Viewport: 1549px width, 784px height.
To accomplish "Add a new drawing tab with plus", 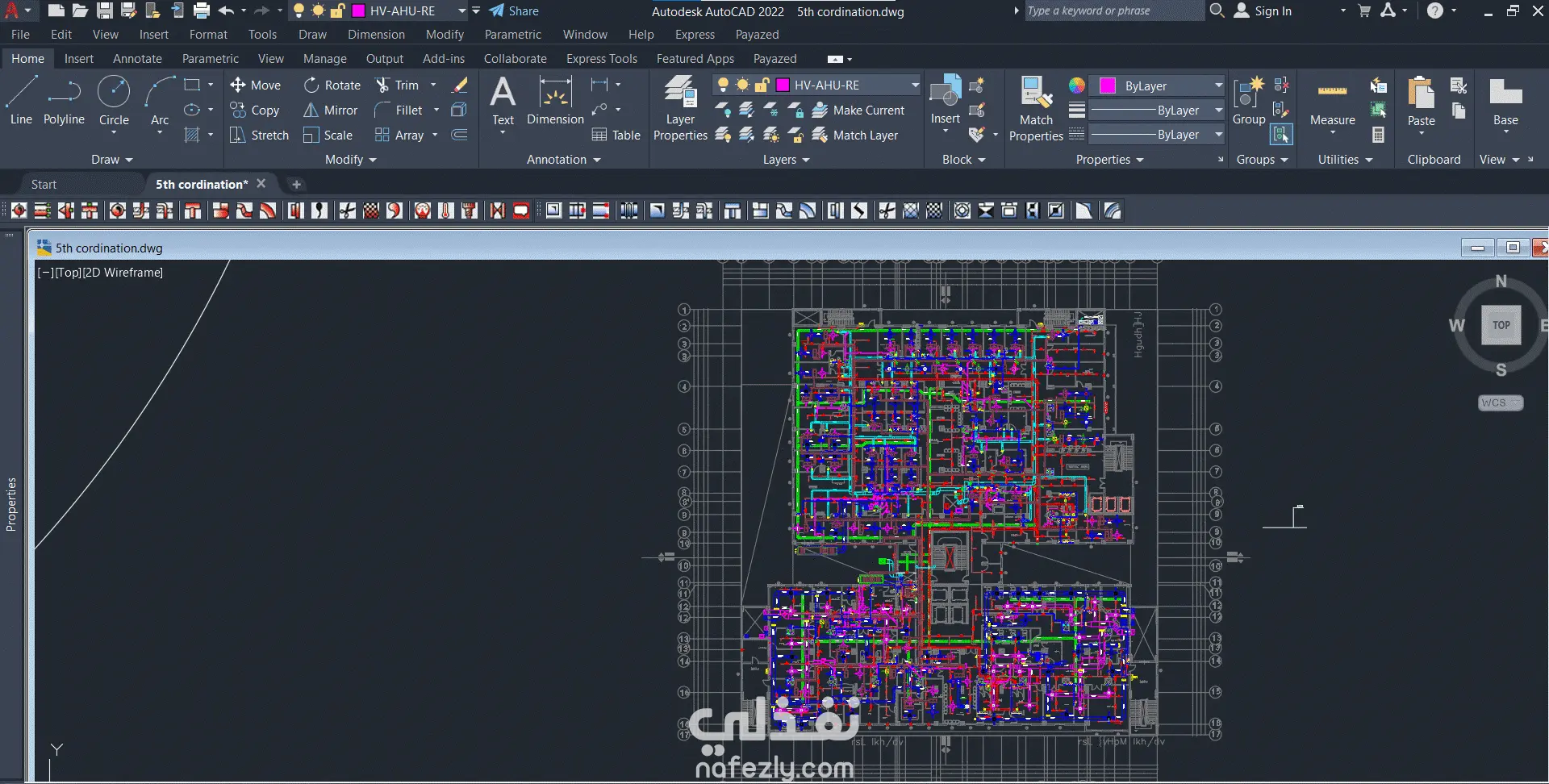I will pyautogui.click(x=296, y=185).
